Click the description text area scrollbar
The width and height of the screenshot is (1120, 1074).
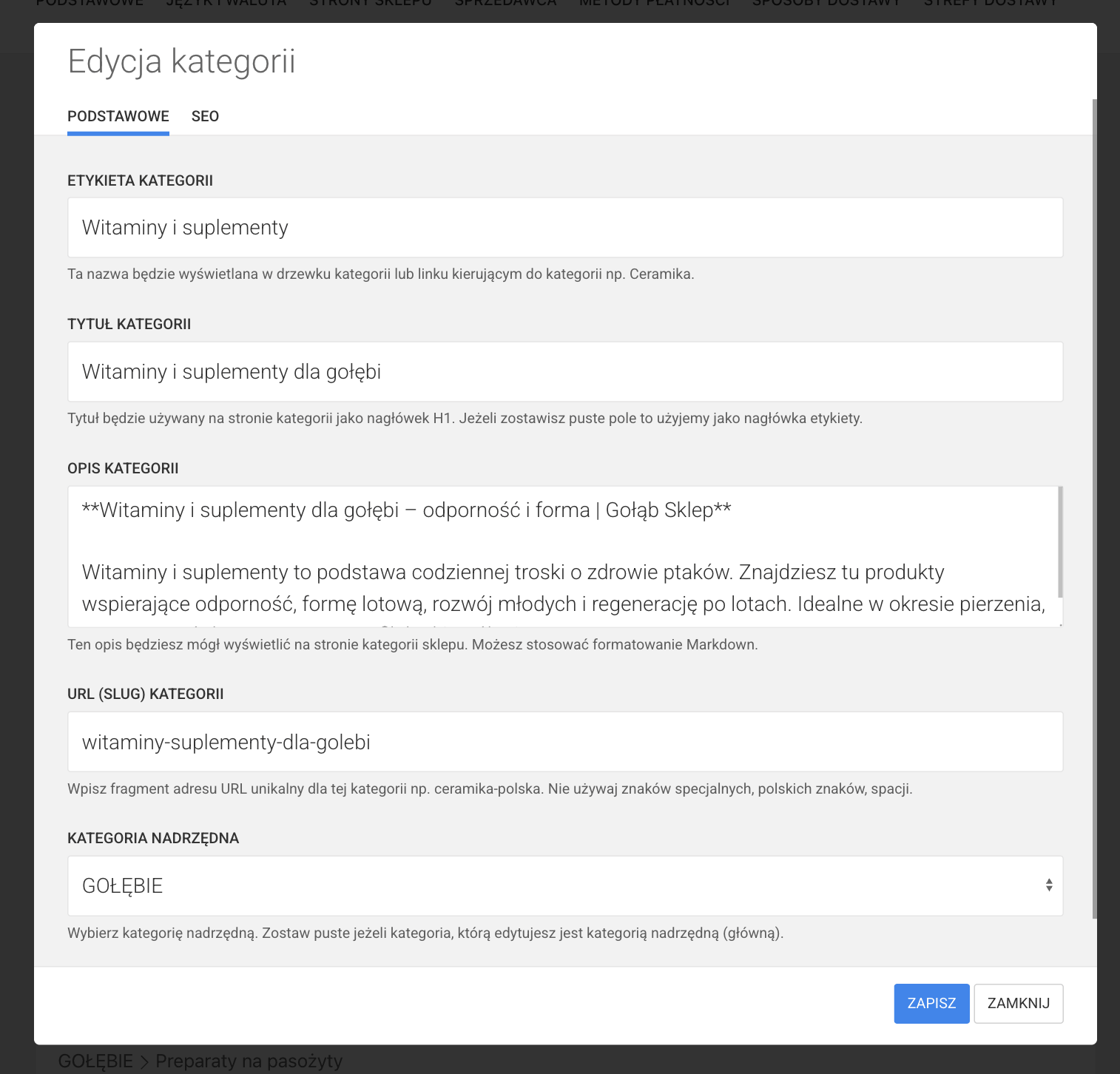click(1060, 541)
